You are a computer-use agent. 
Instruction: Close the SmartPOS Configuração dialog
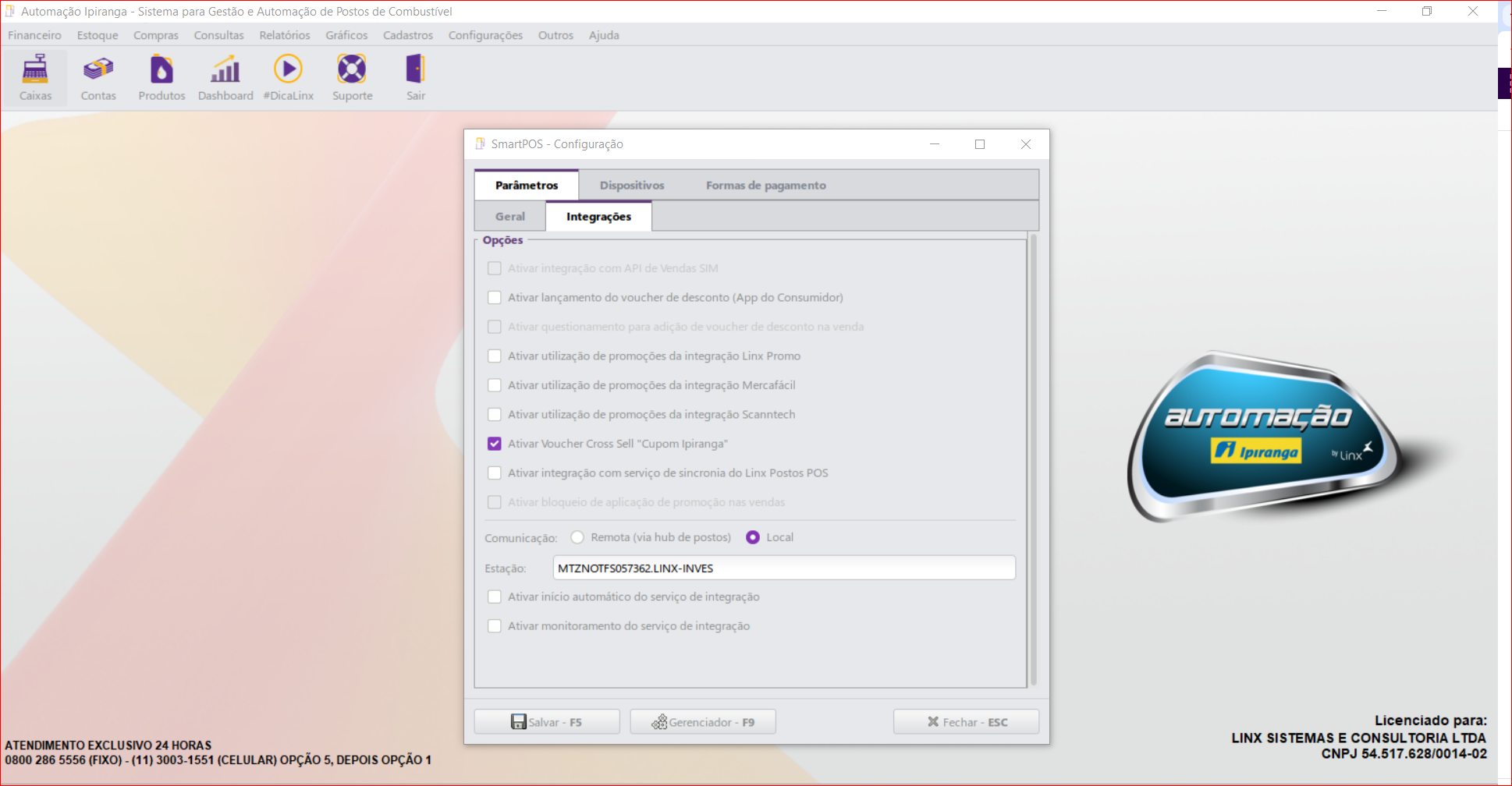click(1026, 144)
